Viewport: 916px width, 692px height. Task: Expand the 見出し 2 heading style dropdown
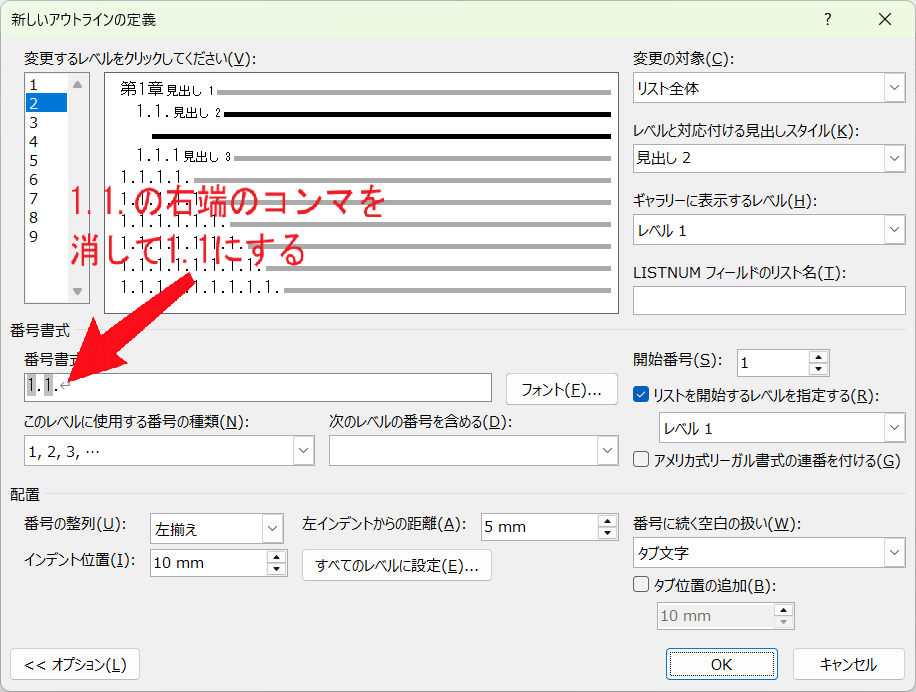click(x=769, y=158)
